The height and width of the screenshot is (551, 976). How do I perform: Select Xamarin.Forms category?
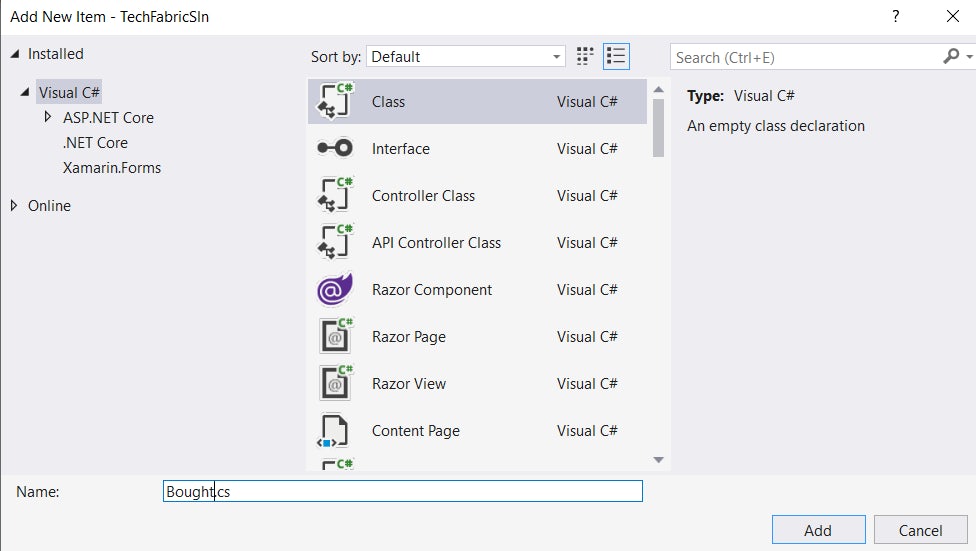pos(111,167)
